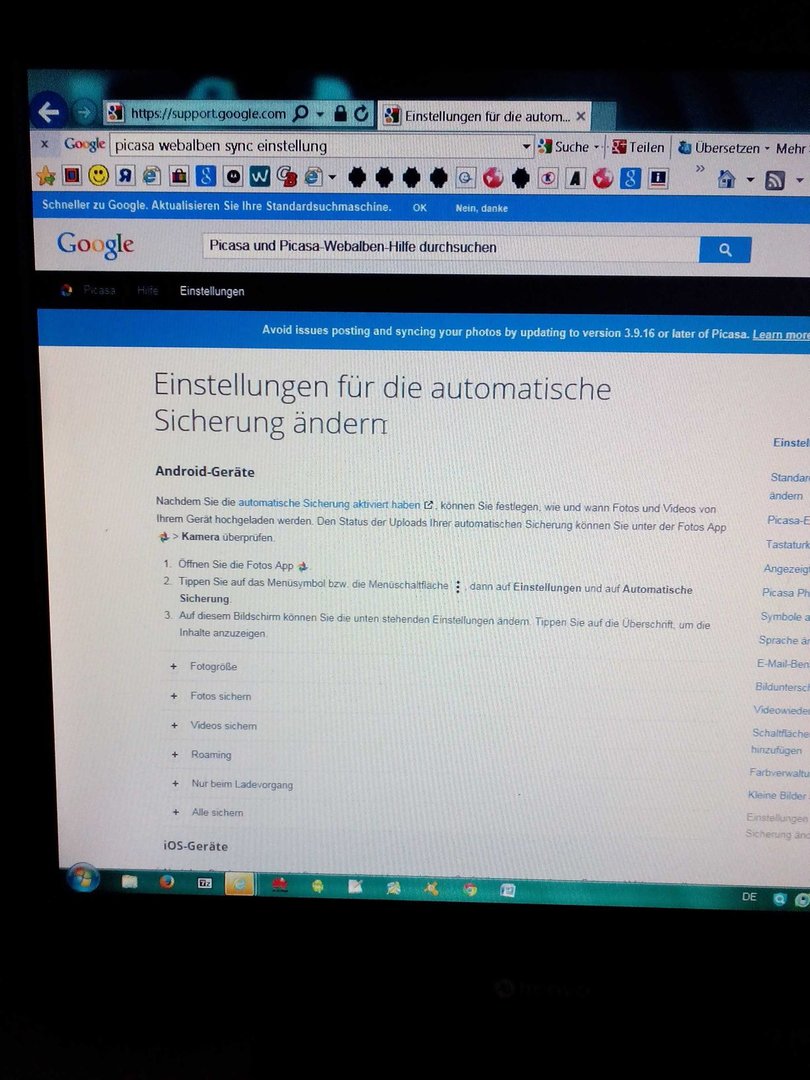
Task: Click the Yandex Я bookmark icon
Action: [125, 176]
